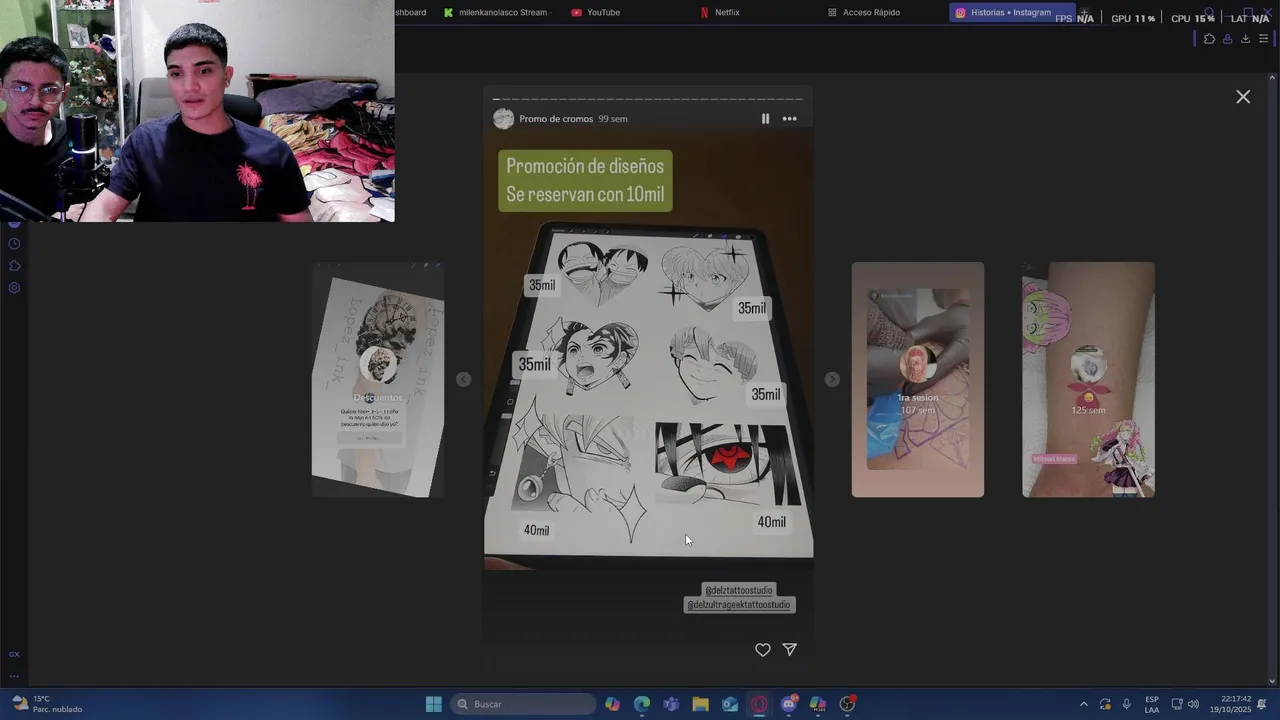The width and height of the screenshot is (1280, 720).
Task: Open Settings gear icon in sidebar
Action: click(x=14, y=288)
